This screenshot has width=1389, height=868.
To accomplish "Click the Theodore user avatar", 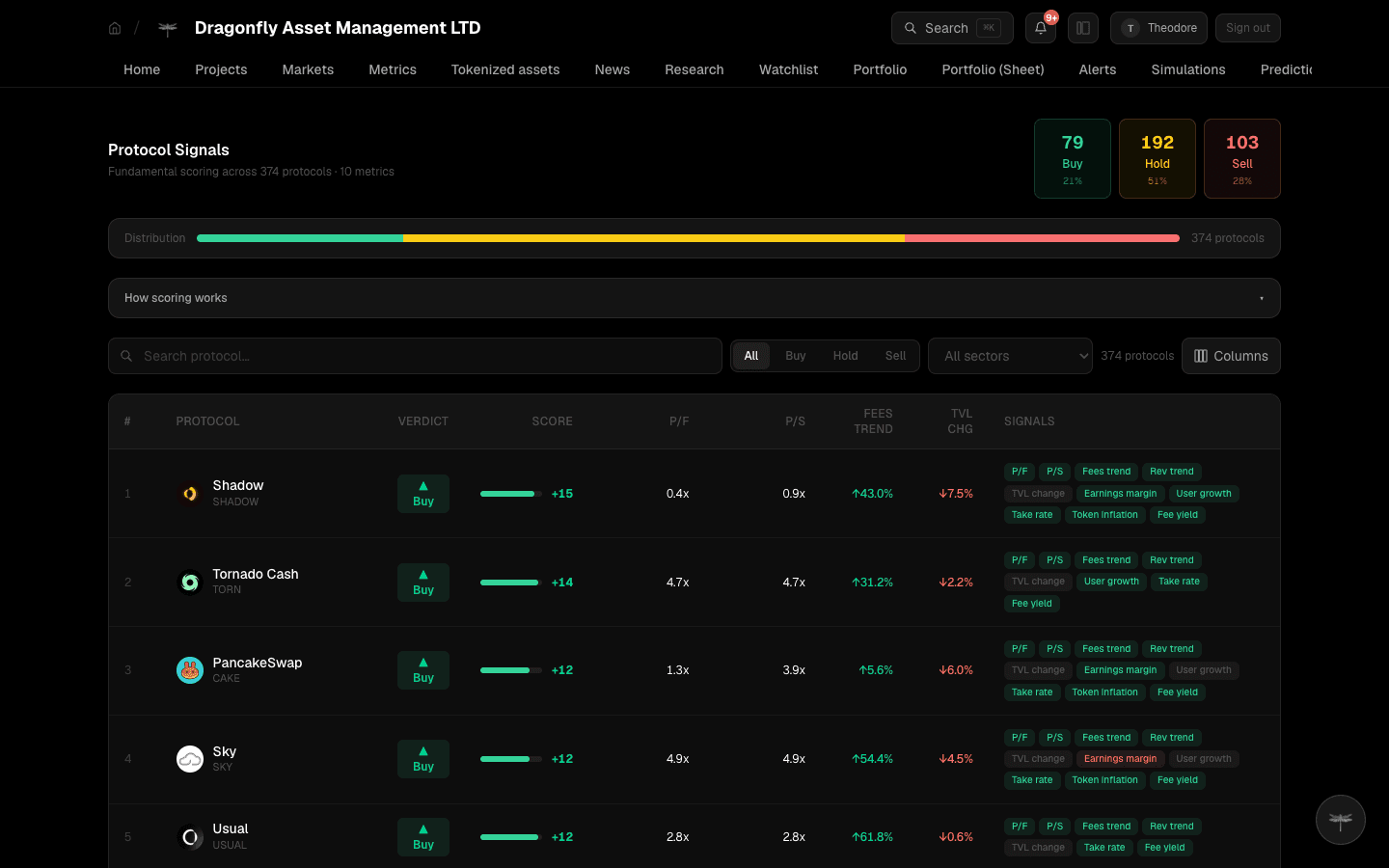I will pos(1130,28).
